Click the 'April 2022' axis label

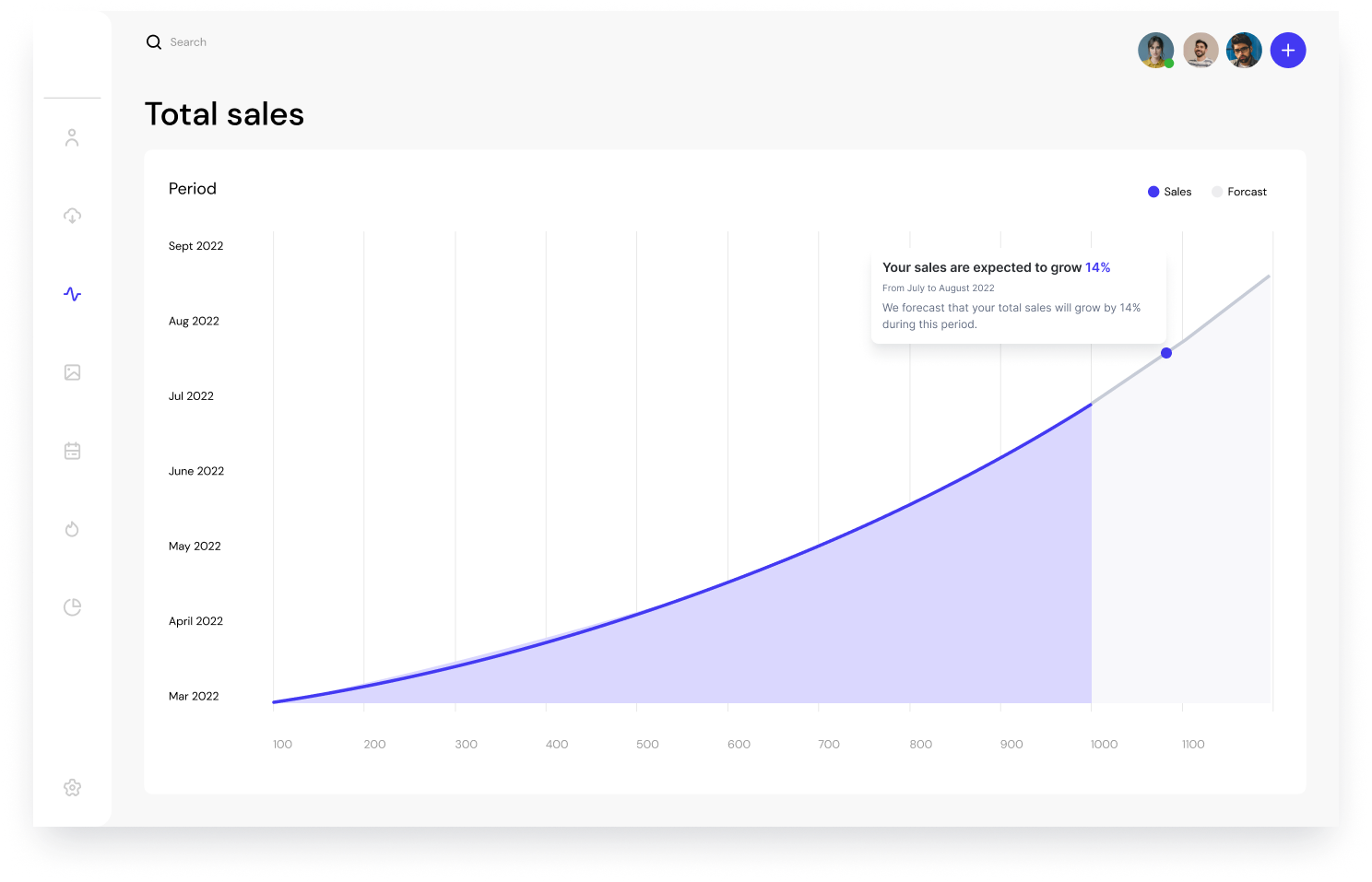click(x=195, y=621)
